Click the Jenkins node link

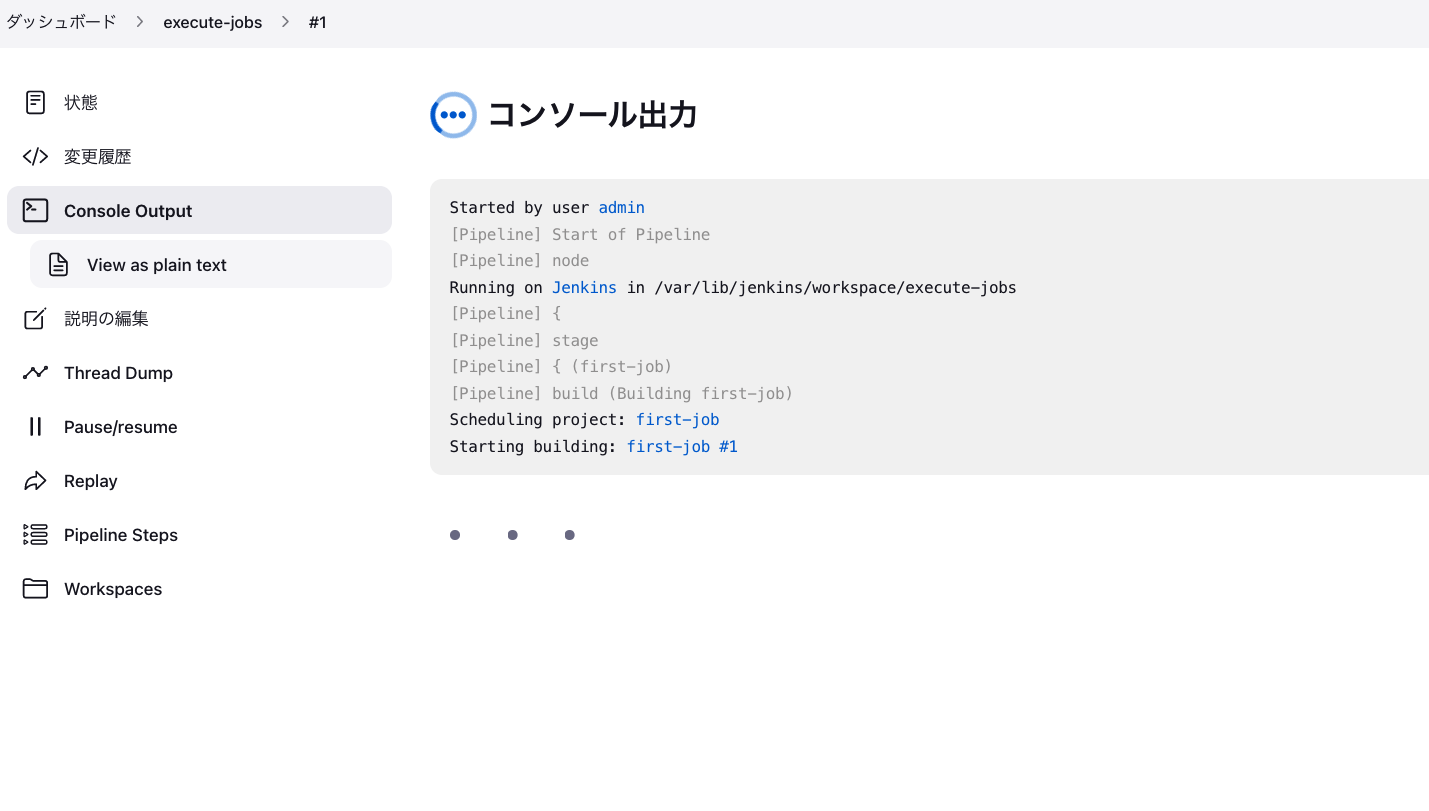tap(584, 287)
